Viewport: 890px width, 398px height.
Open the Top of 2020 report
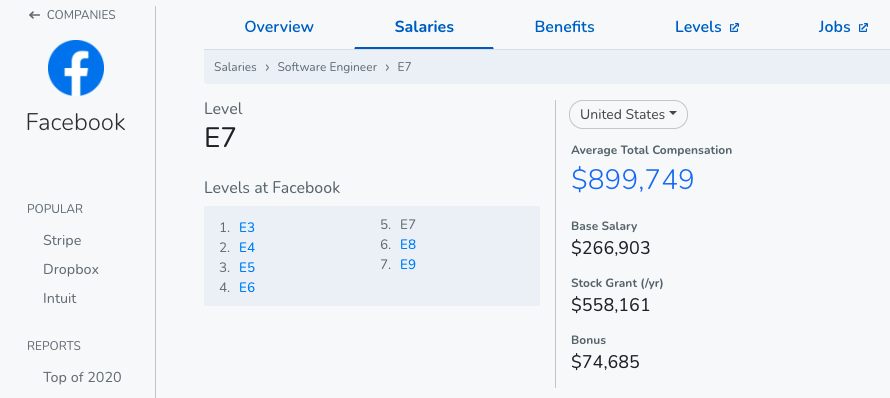tap(82, 377)
